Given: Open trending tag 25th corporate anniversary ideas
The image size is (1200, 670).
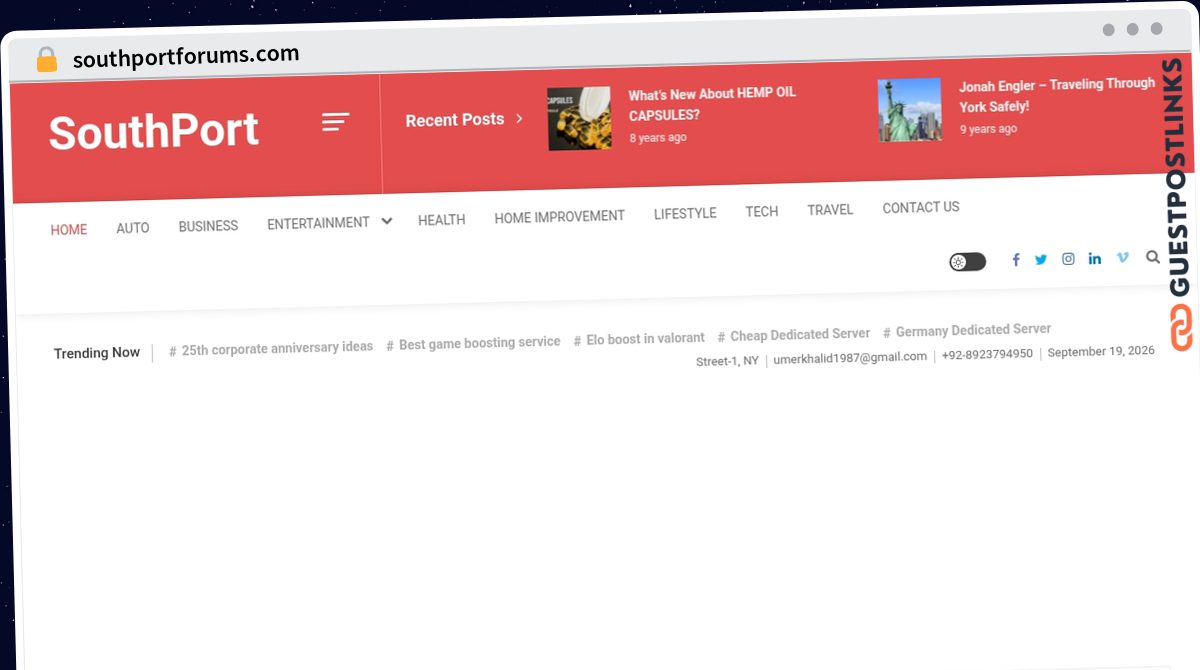Looking at the screenshot, I should pos(271,348).
